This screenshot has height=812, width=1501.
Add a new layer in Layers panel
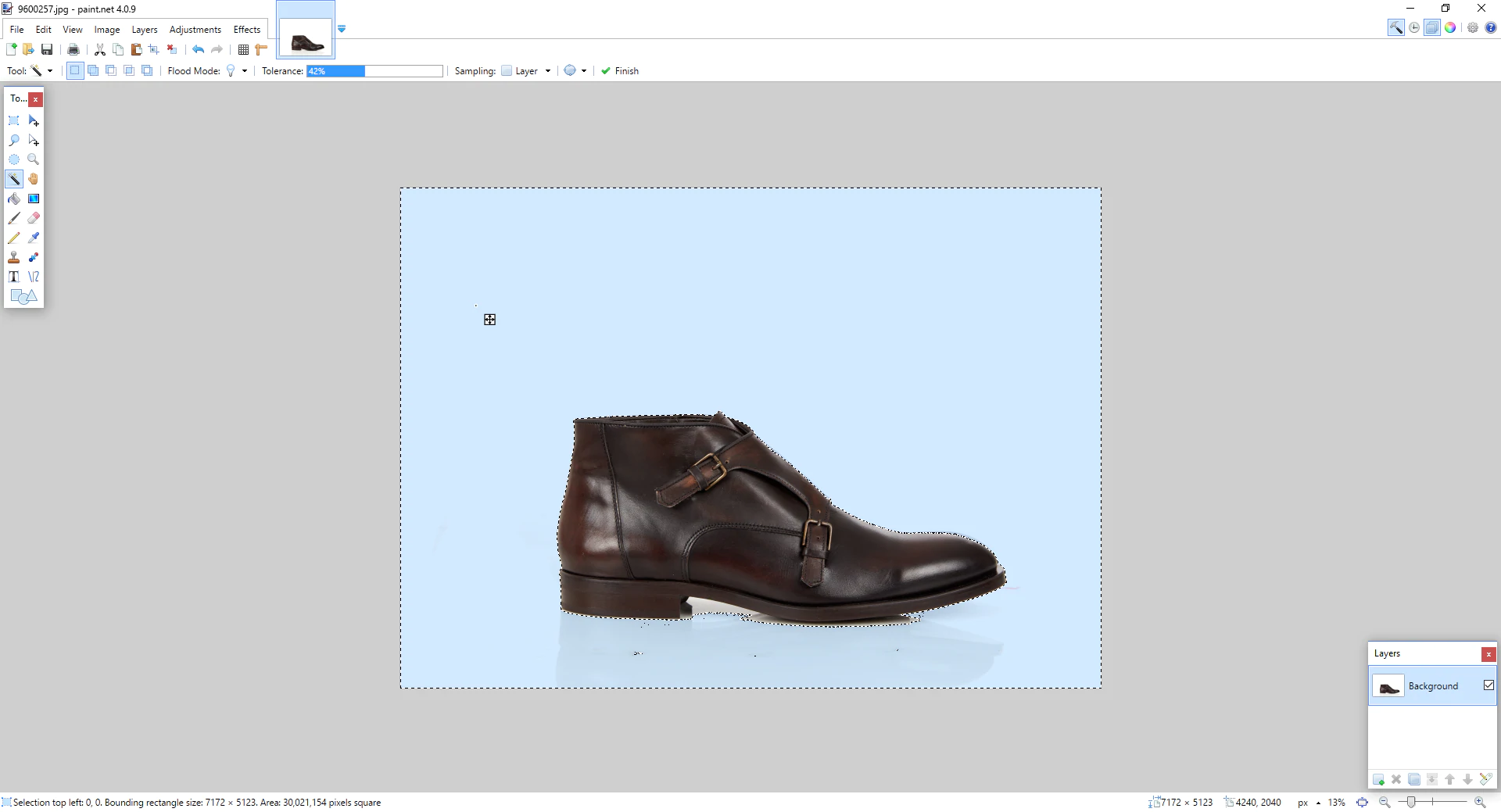coord(1378,779)
